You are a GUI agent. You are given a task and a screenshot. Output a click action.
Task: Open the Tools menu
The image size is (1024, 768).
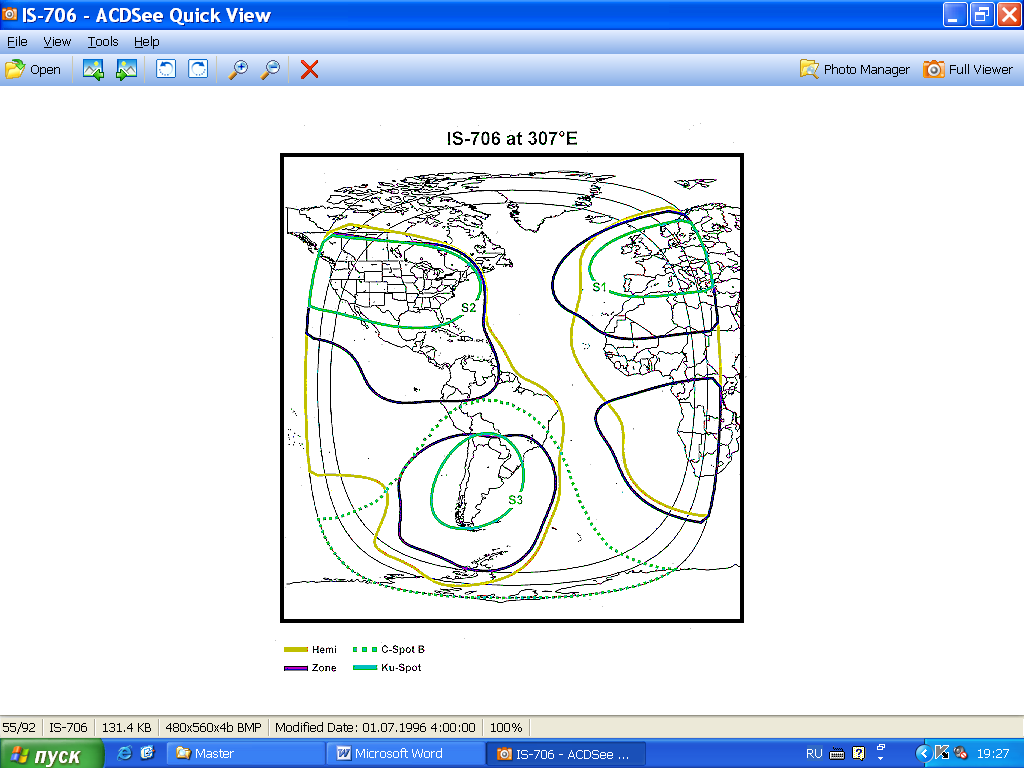[x=103, y=42]
